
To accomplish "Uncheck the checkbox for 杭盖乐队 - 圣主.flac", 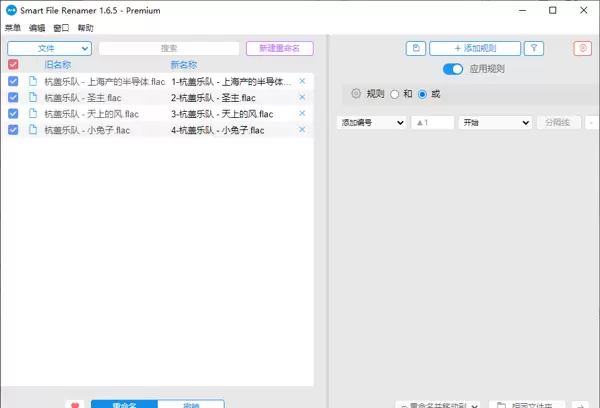I will point(13,97).
